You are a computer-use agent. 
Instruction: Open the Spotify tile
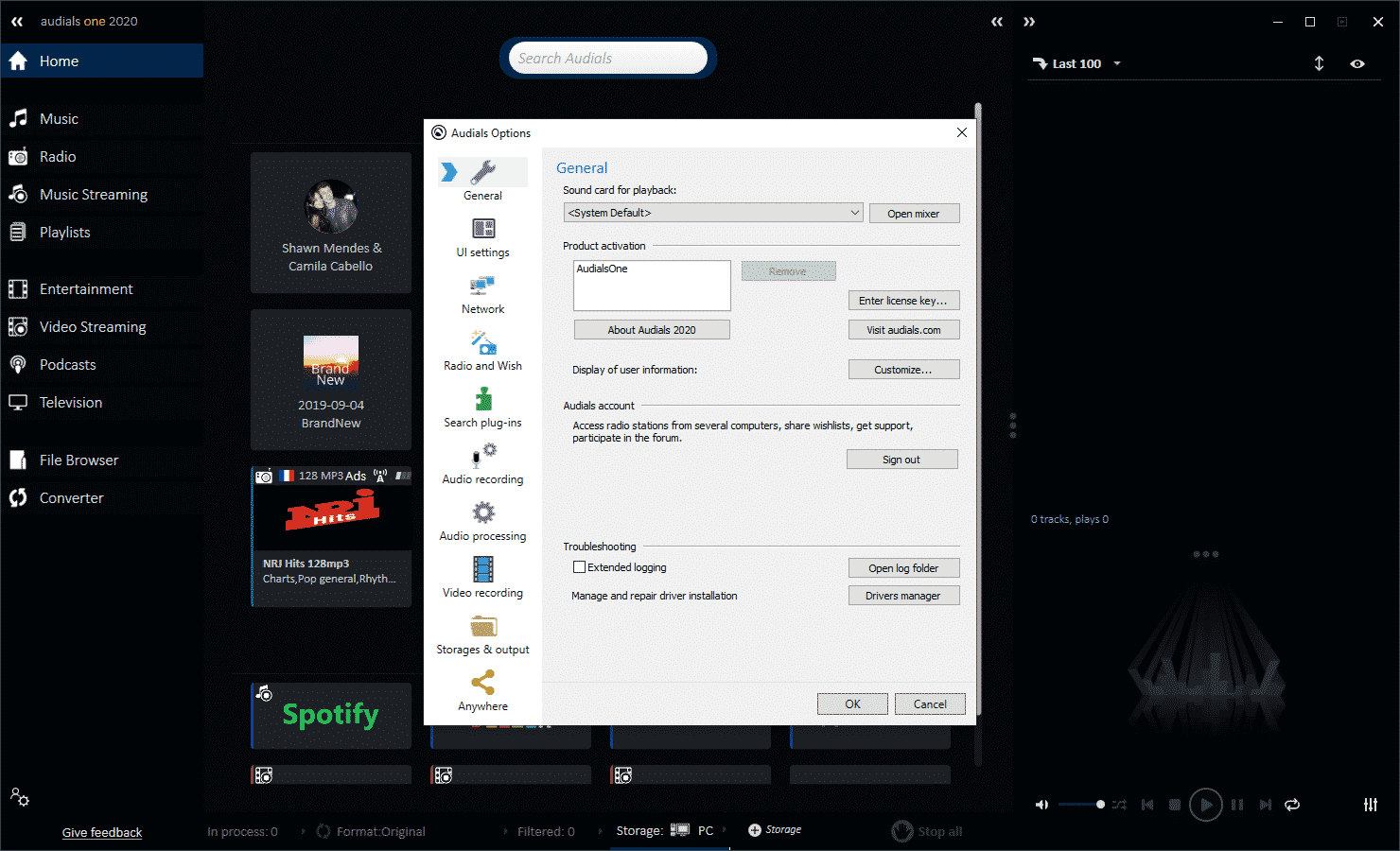coord(331,715)
